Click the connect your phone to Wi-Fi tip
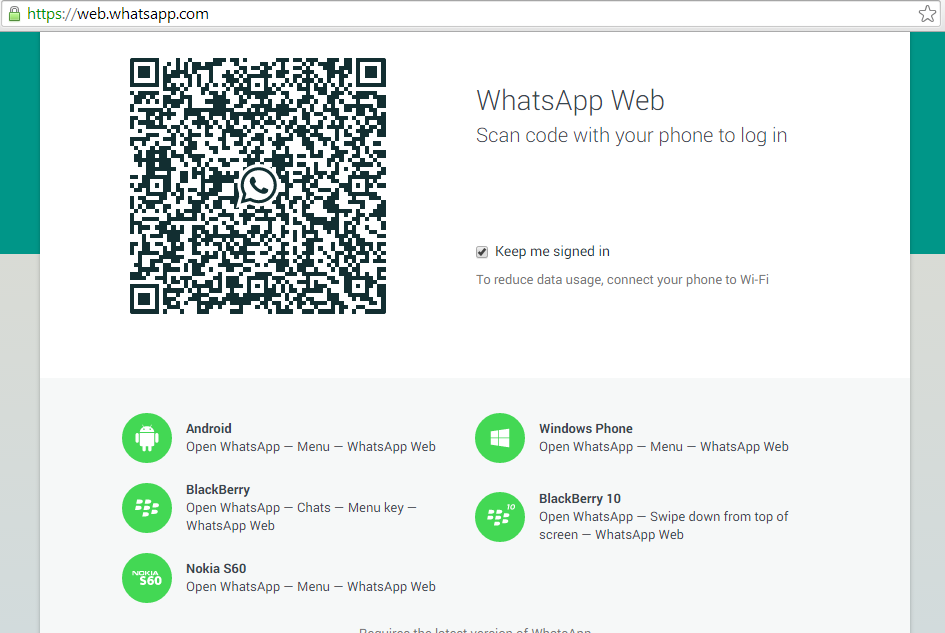The height and width of the screenshot is (633, 945). click(622, 280)
